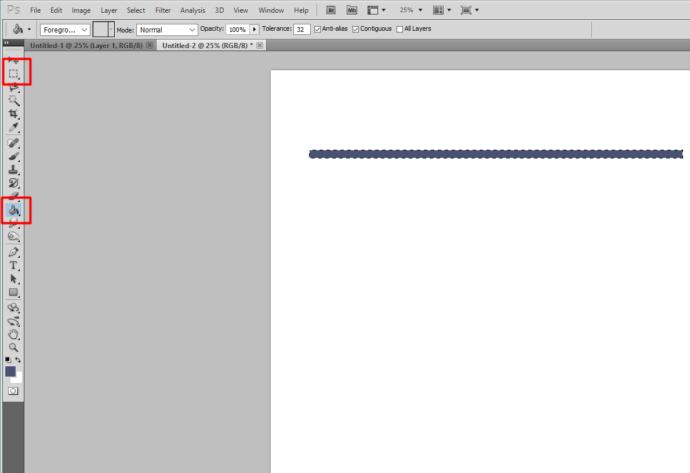Select the Path Selection tool
The width and height of the screenshot is (690, 473).
[x=13, y=279]
